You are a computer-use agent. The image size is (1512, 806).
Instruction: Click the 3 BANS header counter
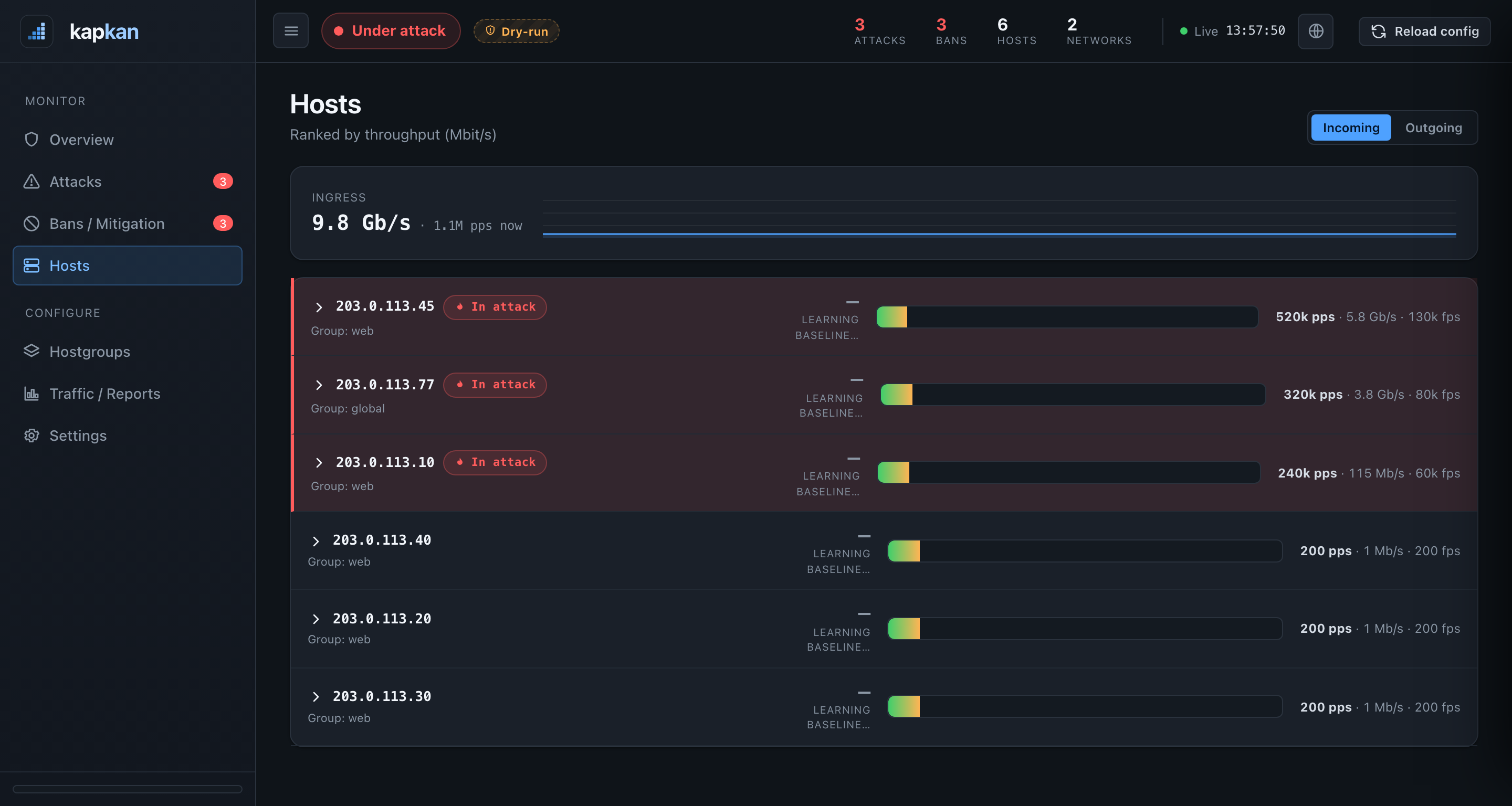click(951, 31)
